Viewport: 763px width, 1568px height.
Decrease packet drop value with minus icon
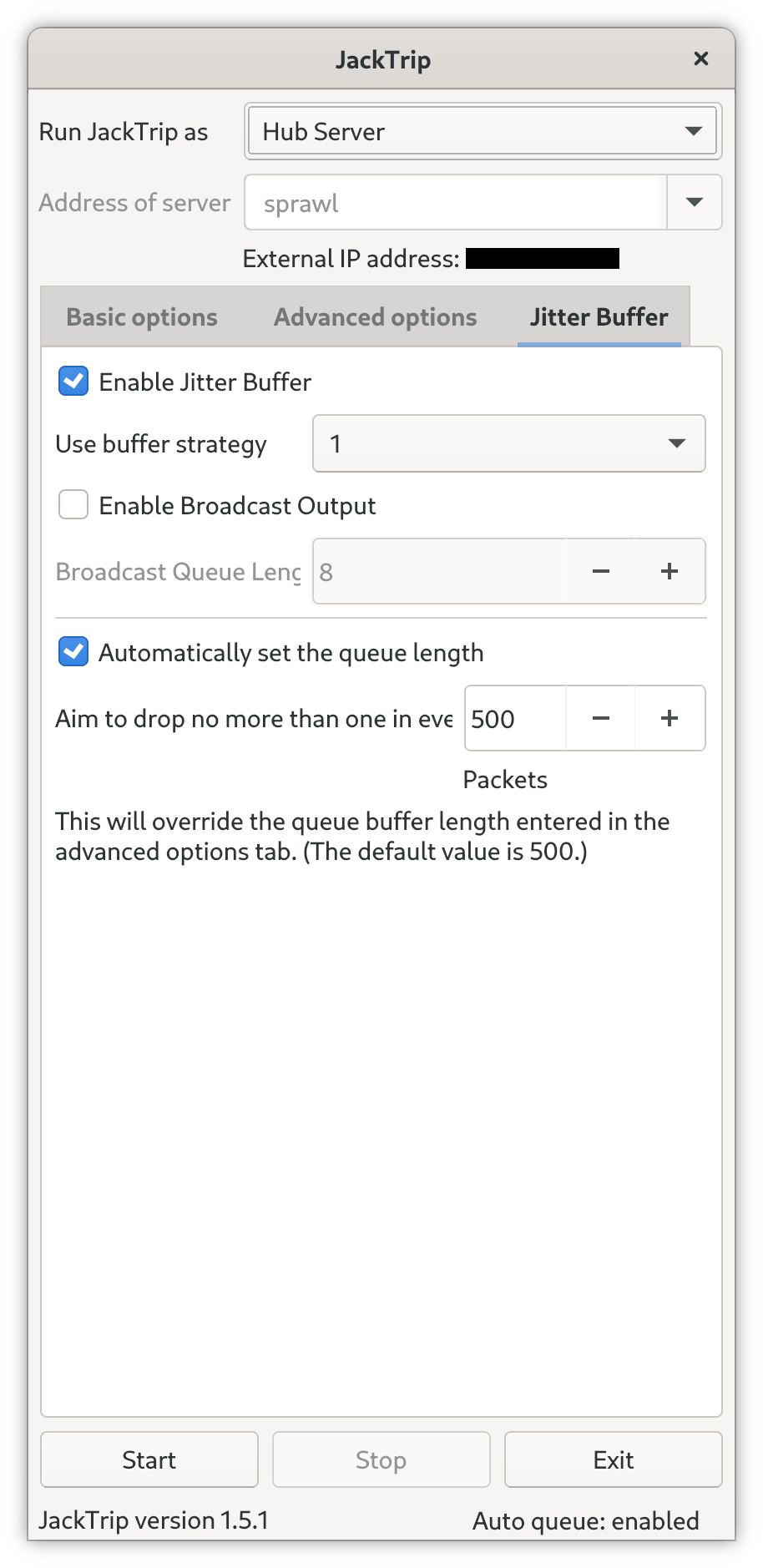click(x=600, y=719)
